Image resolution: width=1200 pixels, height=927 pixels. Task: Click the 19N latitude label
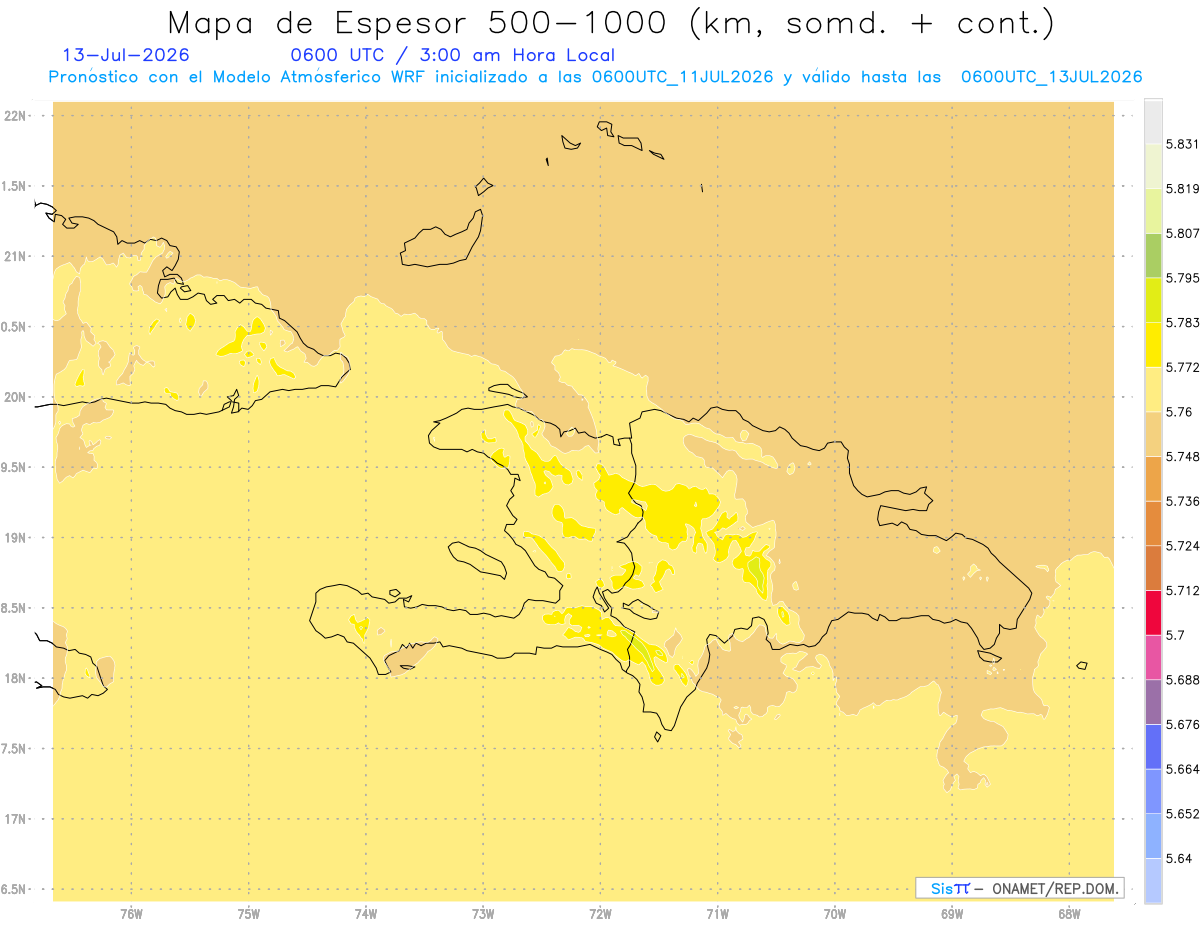tap(16, 538)
